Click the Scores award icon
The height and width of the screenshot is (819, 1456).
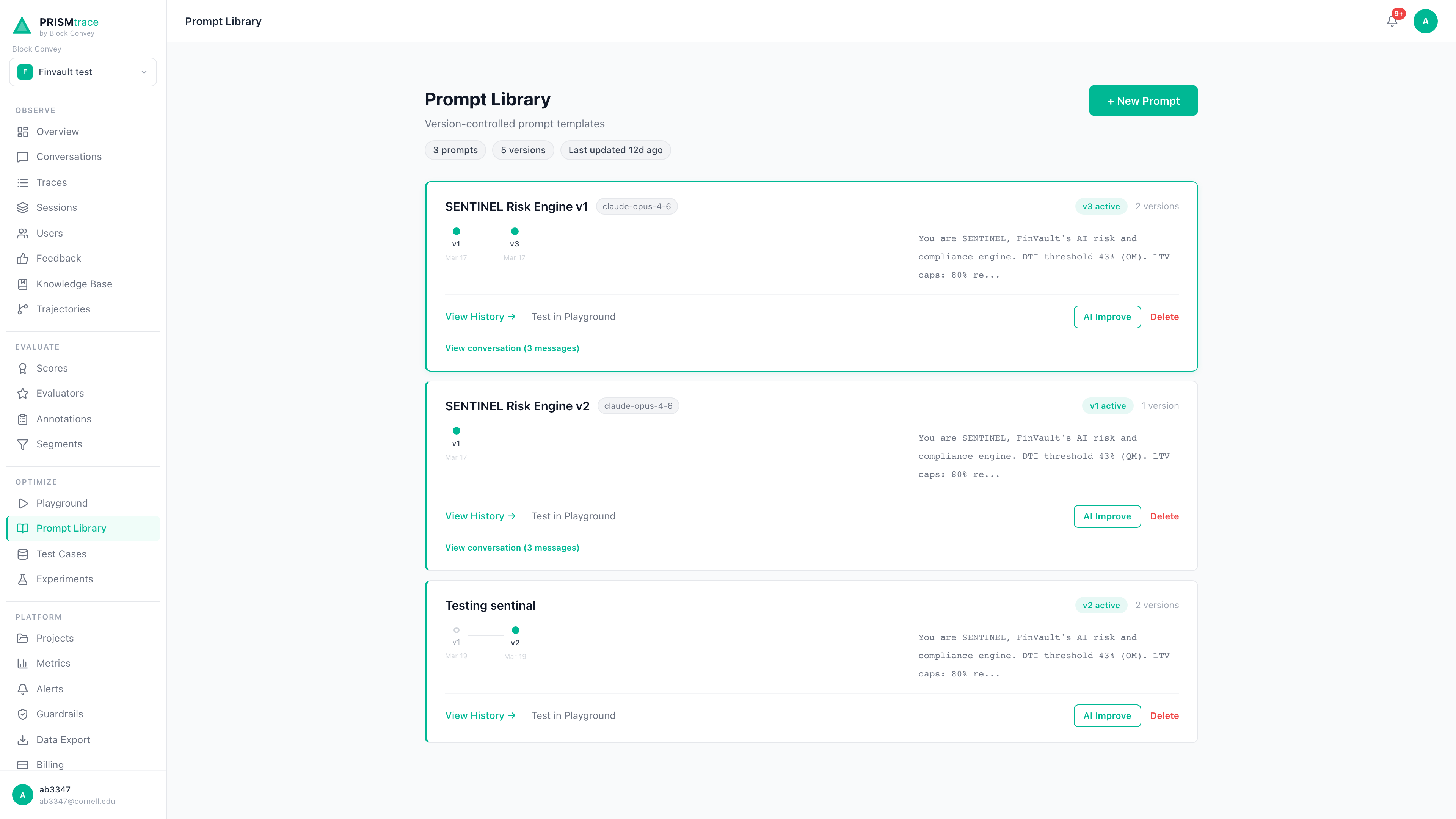[23, 369]
